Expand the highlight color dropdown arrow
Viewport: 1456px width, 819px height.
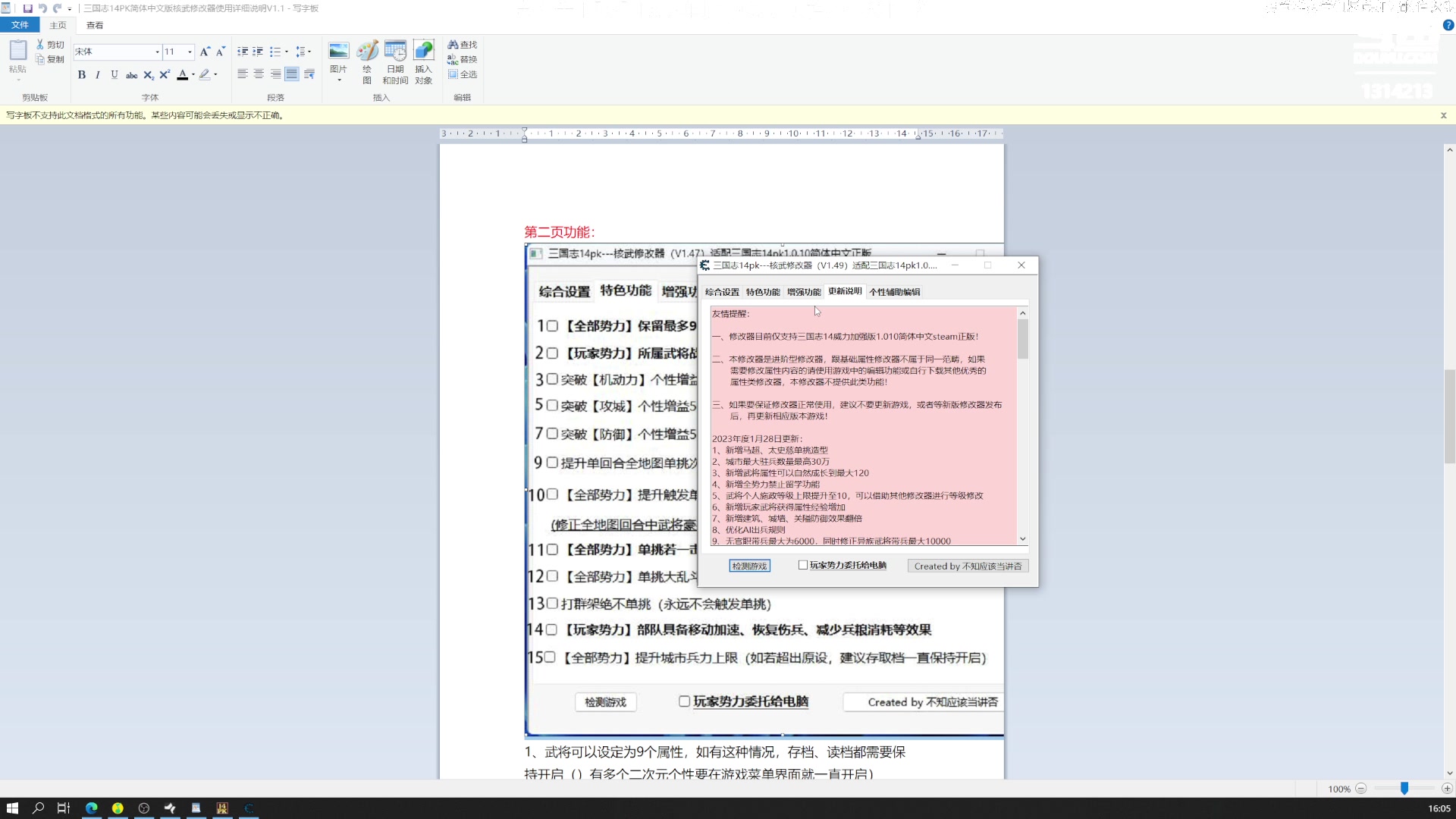point(215,74)
